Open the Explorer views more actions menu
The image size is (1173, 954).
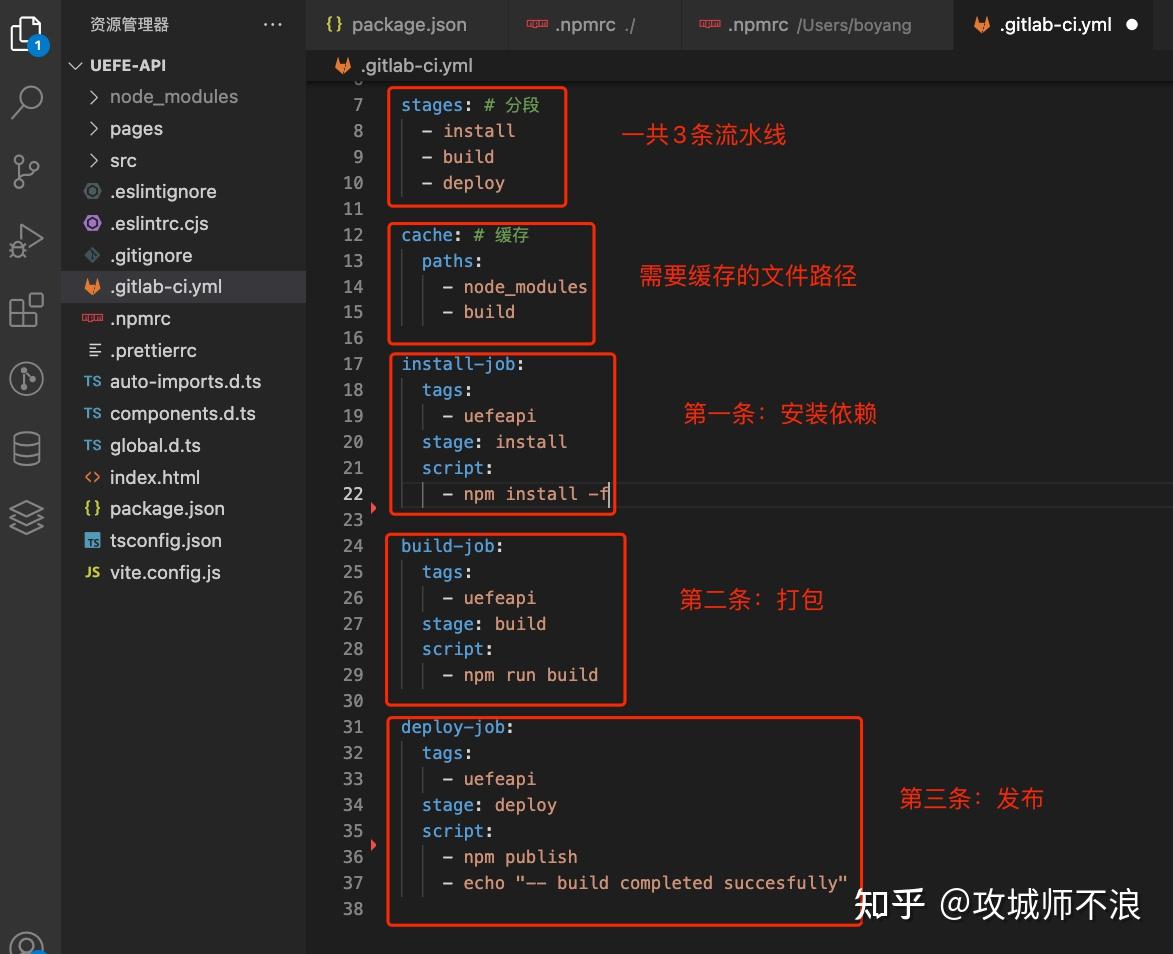[272, 24]
